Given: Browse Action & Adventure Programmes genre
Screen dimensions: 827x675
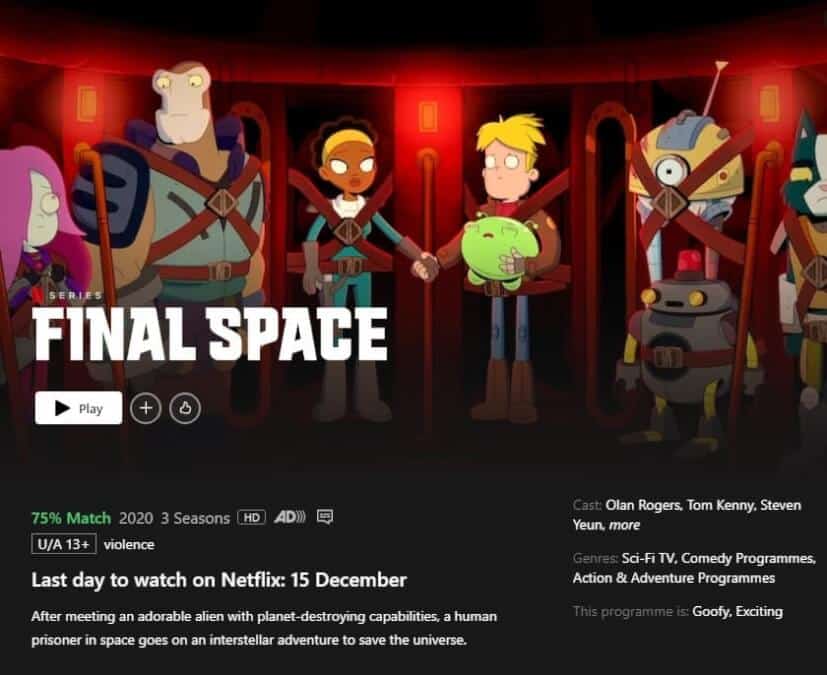Looking at the screenshot, I should coord(674,578).
